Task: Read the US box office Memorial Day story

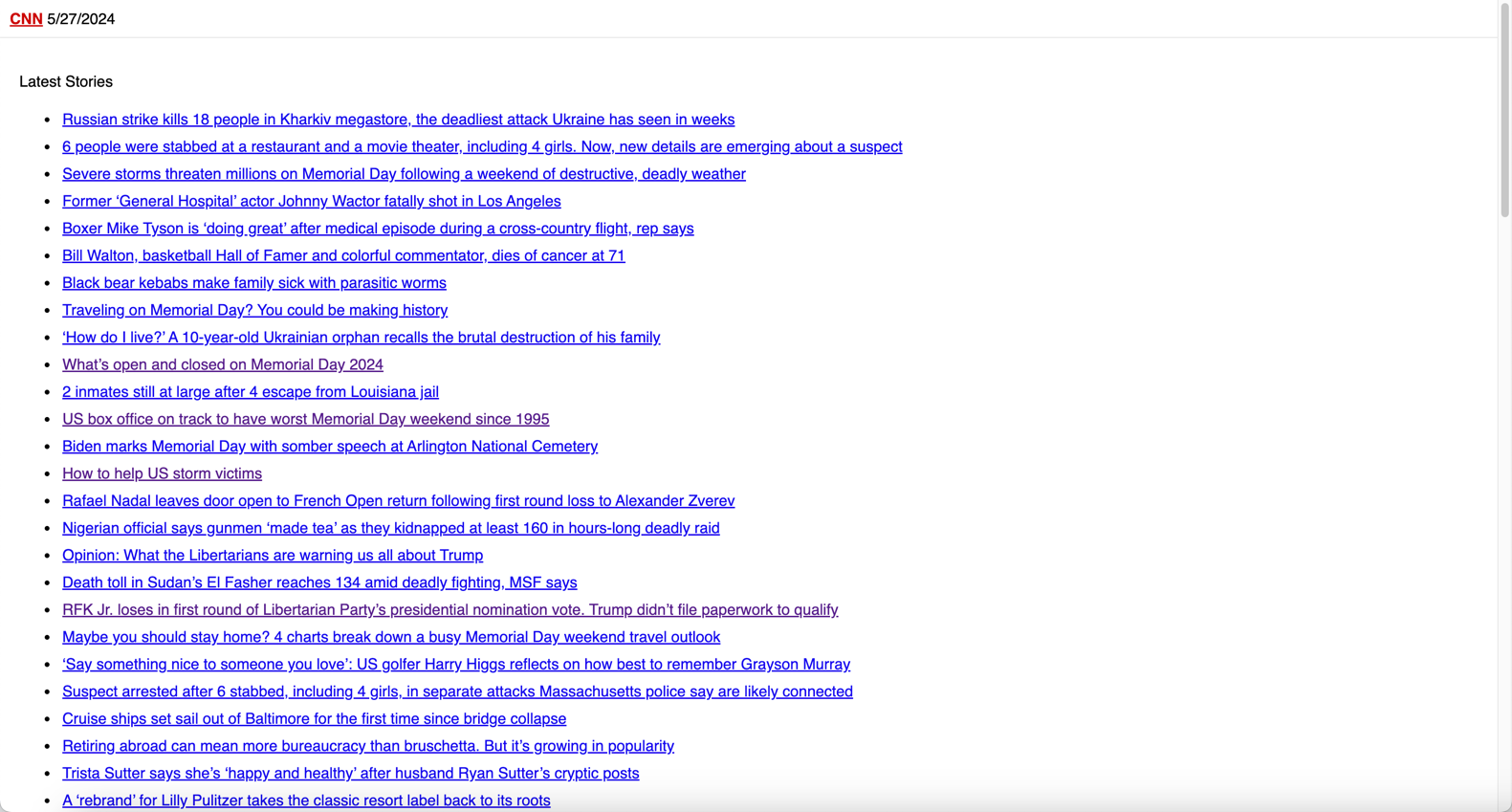Action: (x=306, y=419)
